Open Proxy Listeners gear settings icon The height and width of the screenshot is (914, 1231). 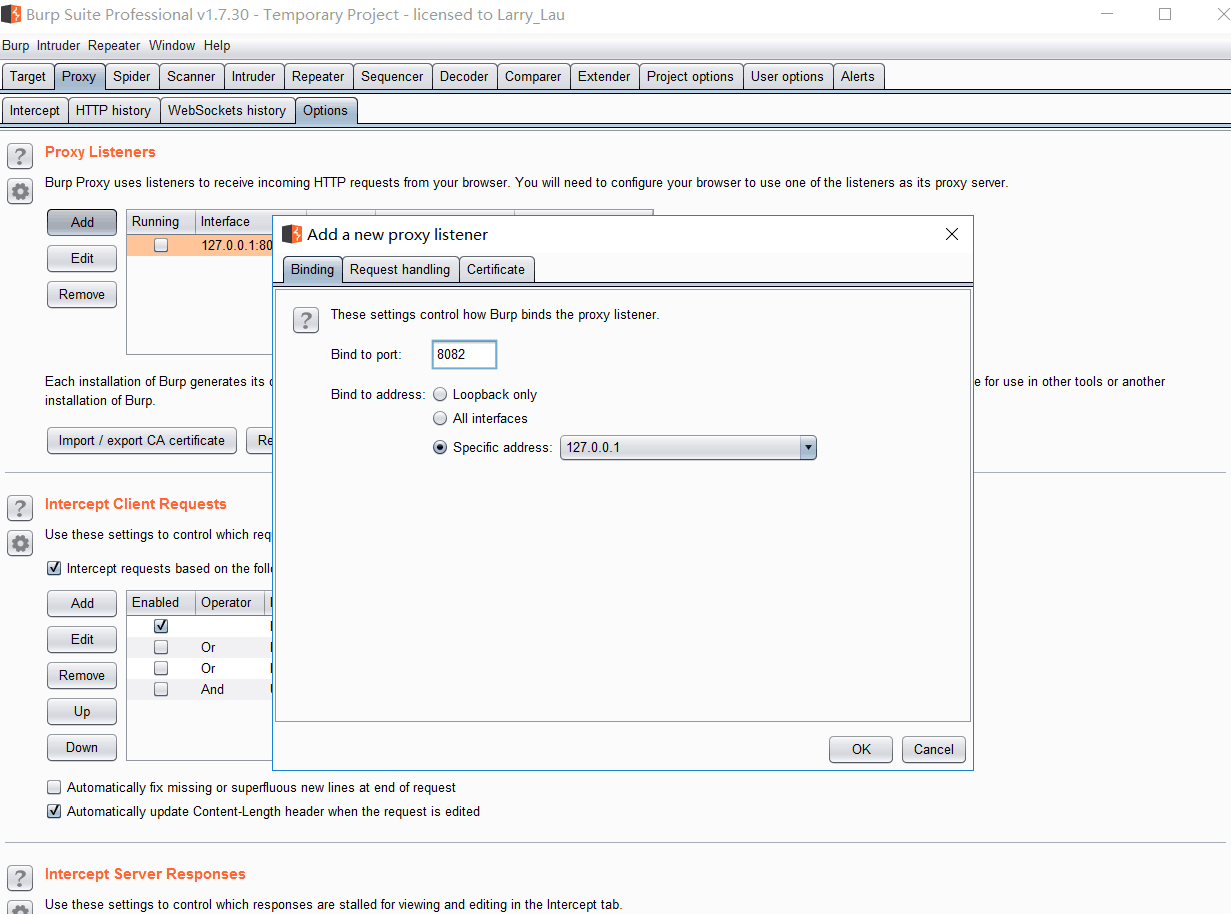[20, 191]
